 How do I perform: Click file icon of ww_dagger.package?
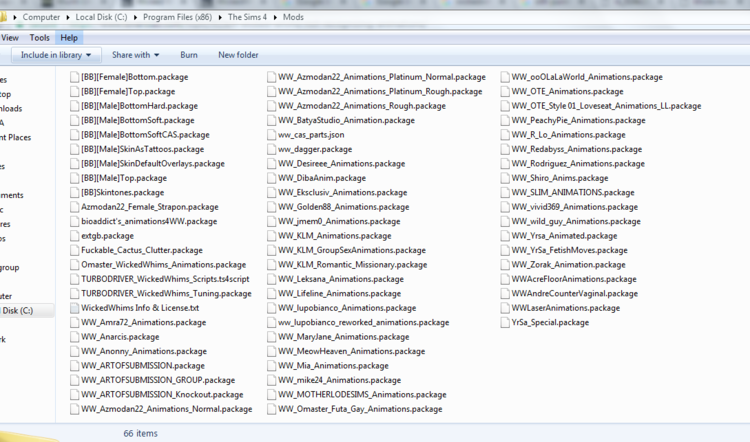tap(271, 149)
